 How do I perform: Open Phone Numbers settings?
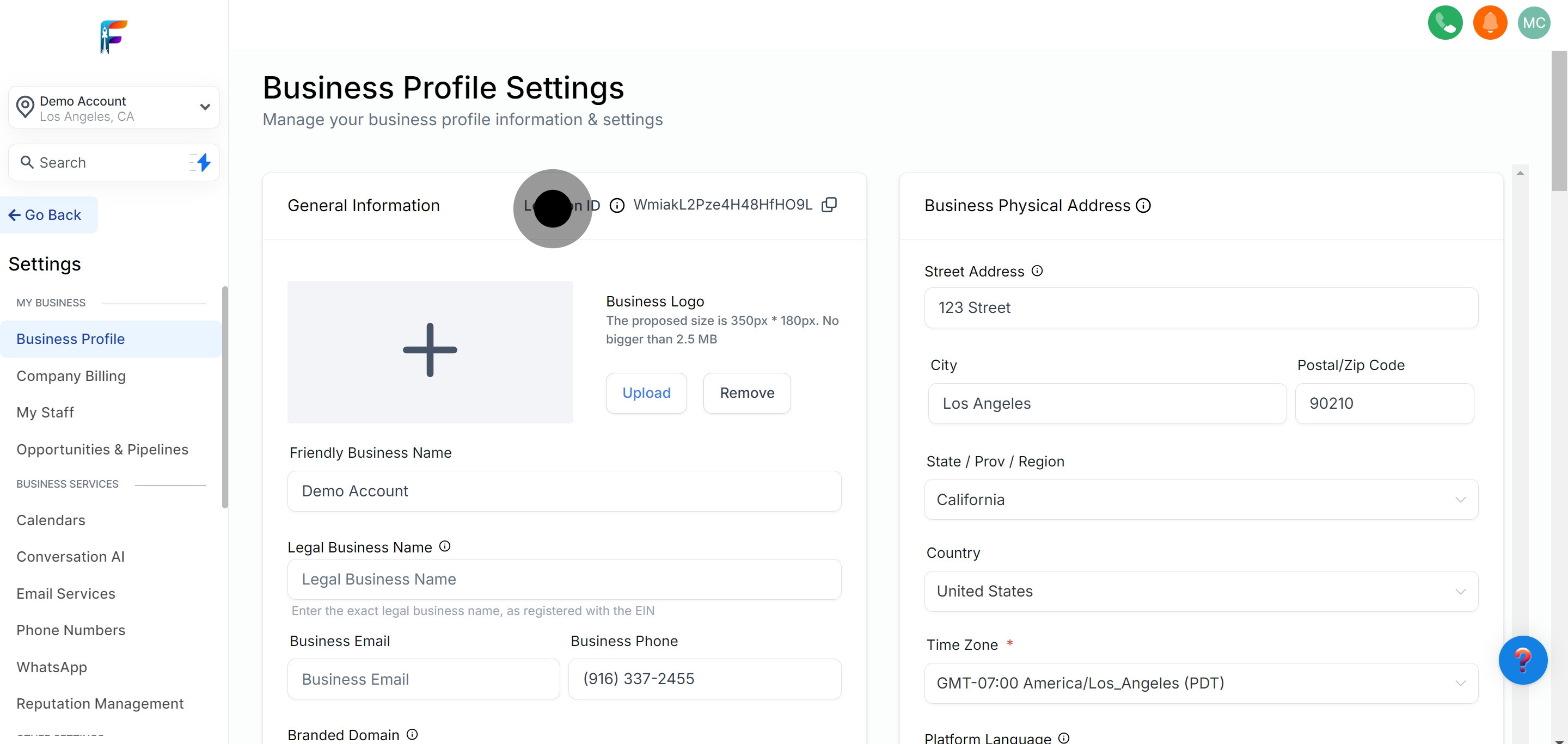click(71, 630)
